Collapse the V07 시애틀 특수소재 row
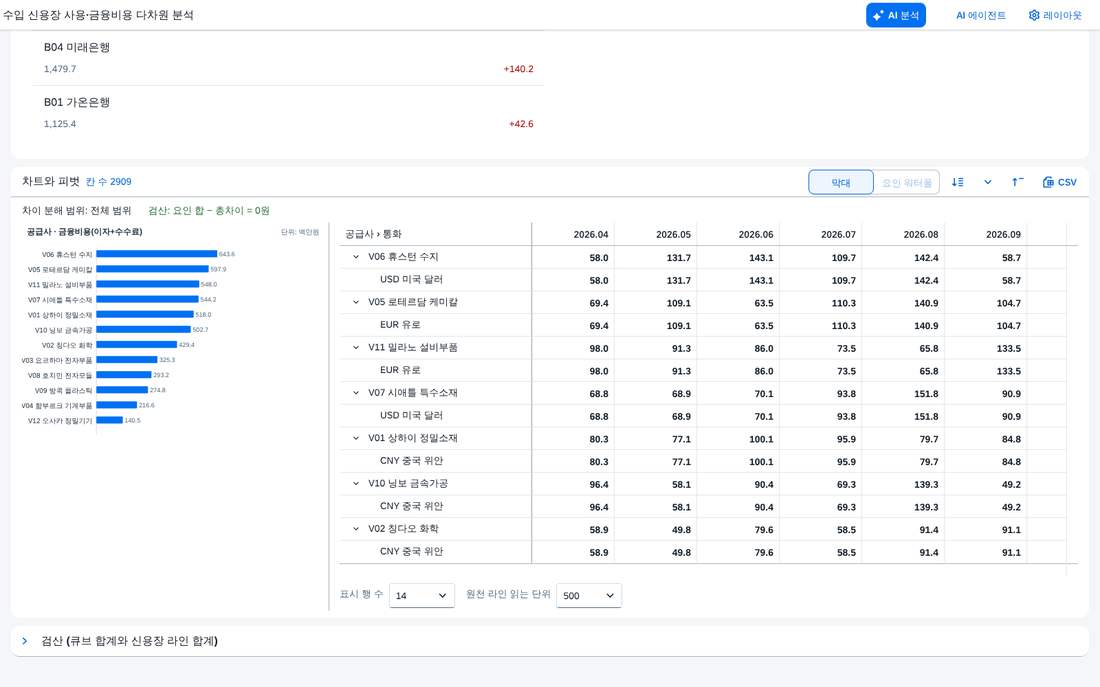Viewport: 1100px width, 687px height. tap(356, 393)
